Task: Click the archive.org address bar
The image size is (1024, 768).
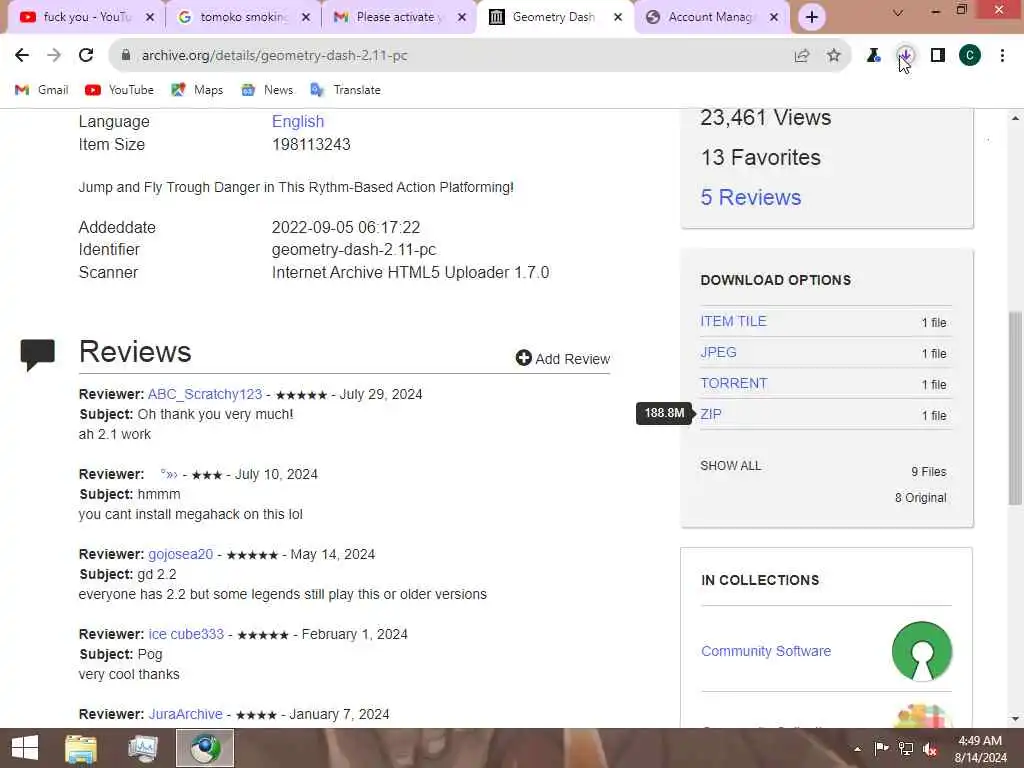Action: (457, 56)
